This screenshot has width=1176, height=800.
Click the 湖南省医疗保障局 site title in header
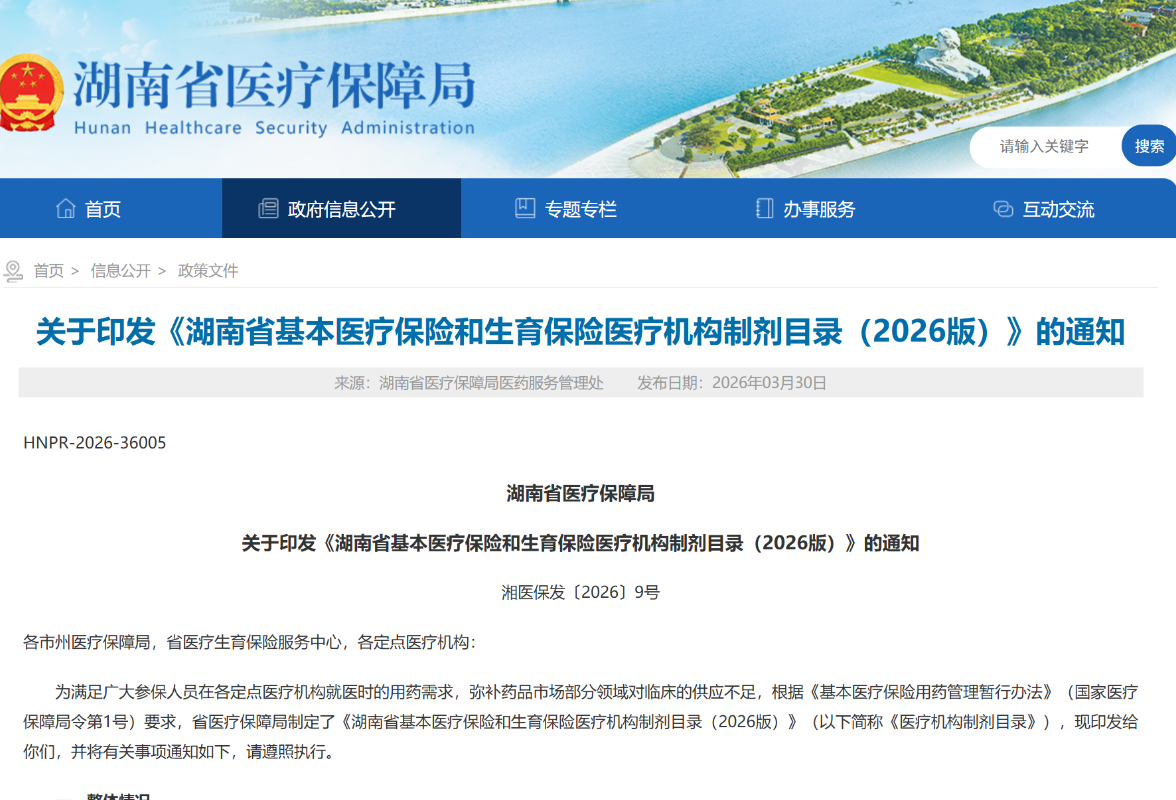273,85
